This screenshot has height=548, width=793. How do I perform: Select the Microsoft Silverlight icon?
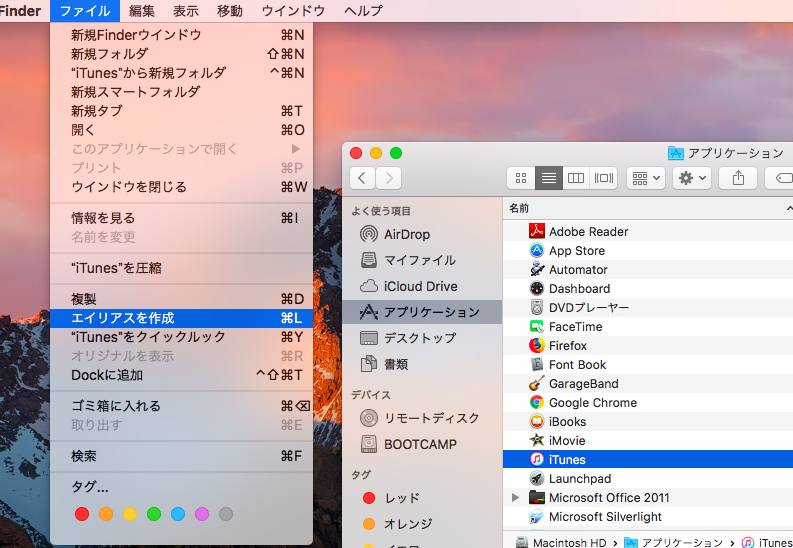(x=537, y=517)
